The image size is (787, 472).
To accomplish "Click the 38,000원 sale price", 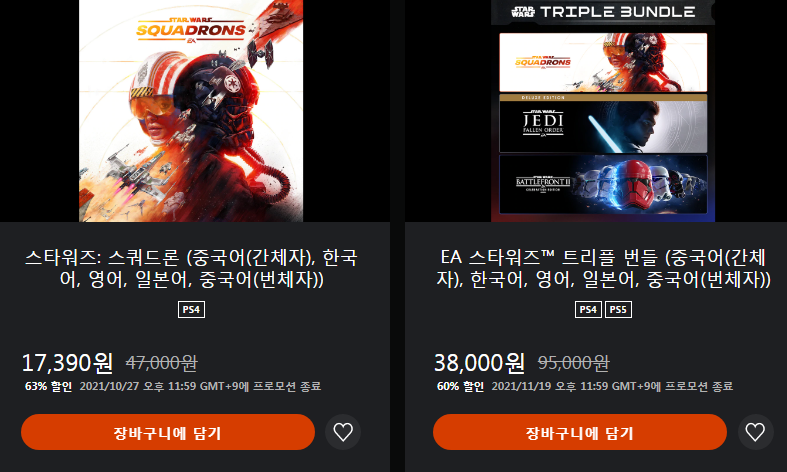I will (479, 363).
